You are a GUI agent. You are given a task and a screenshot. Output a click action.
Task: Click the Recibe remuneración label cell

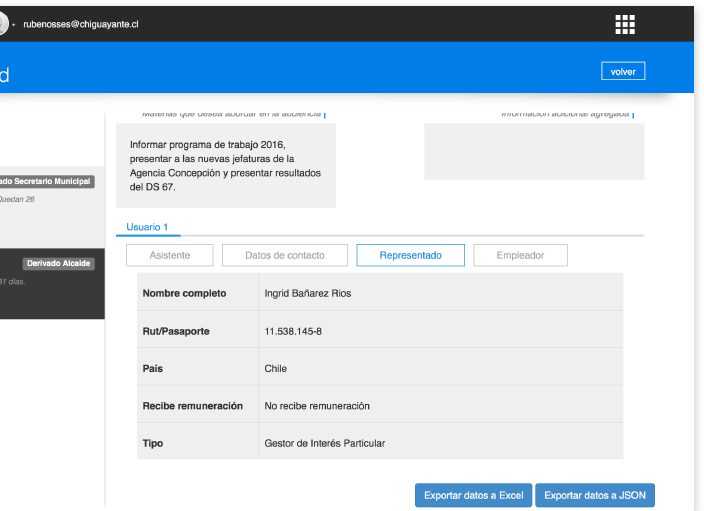pos(198,406)
